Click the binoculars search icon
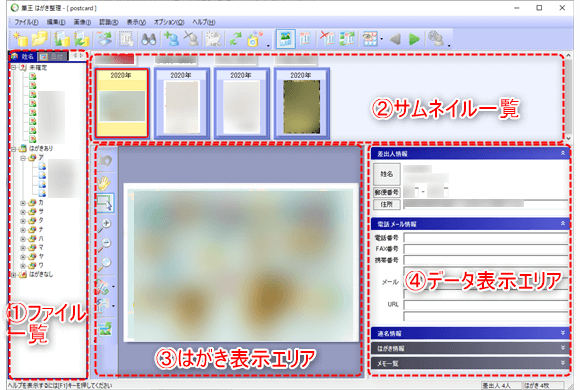The image size is (580, 390). tap(148, 39)
